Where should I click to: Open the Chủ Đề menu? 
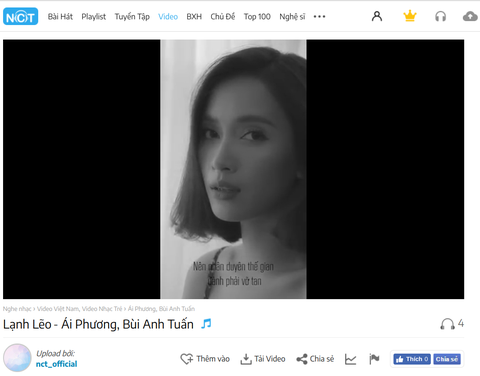(x=223, y=17)
